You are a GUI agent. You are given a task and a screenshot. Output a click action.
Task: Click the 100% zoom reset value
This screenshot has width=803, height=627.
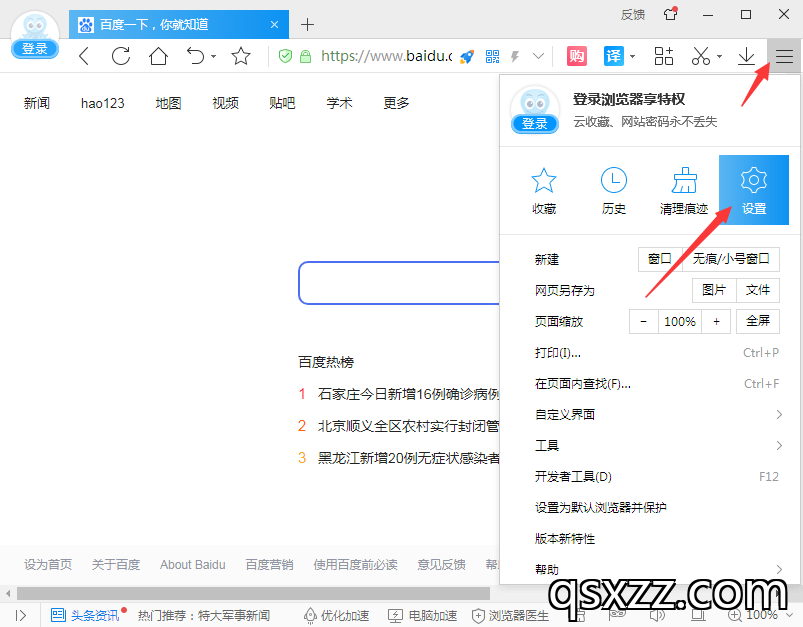click(680, 322)
